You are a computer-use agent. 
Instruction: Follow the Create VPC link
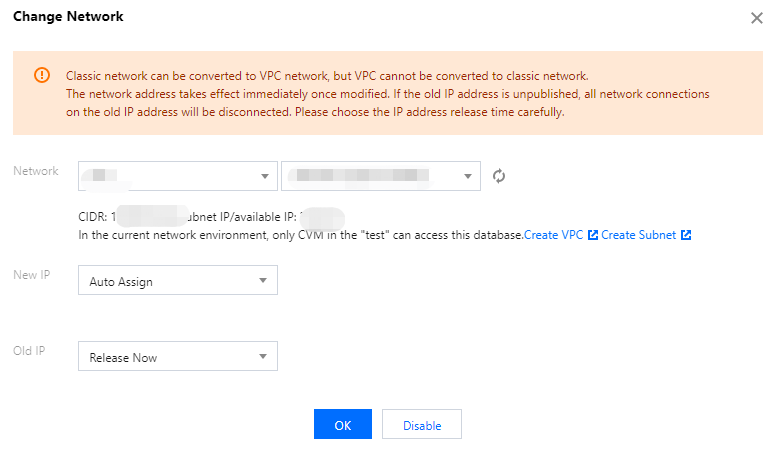[x=553, y=235]
